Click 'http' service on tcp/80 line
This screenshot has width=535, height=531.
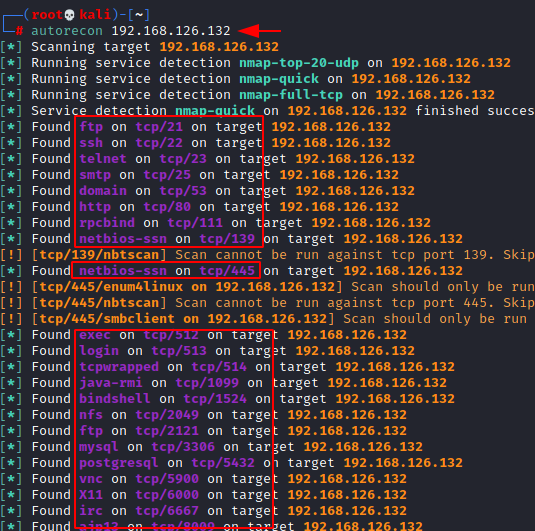(x=95, y=207)
